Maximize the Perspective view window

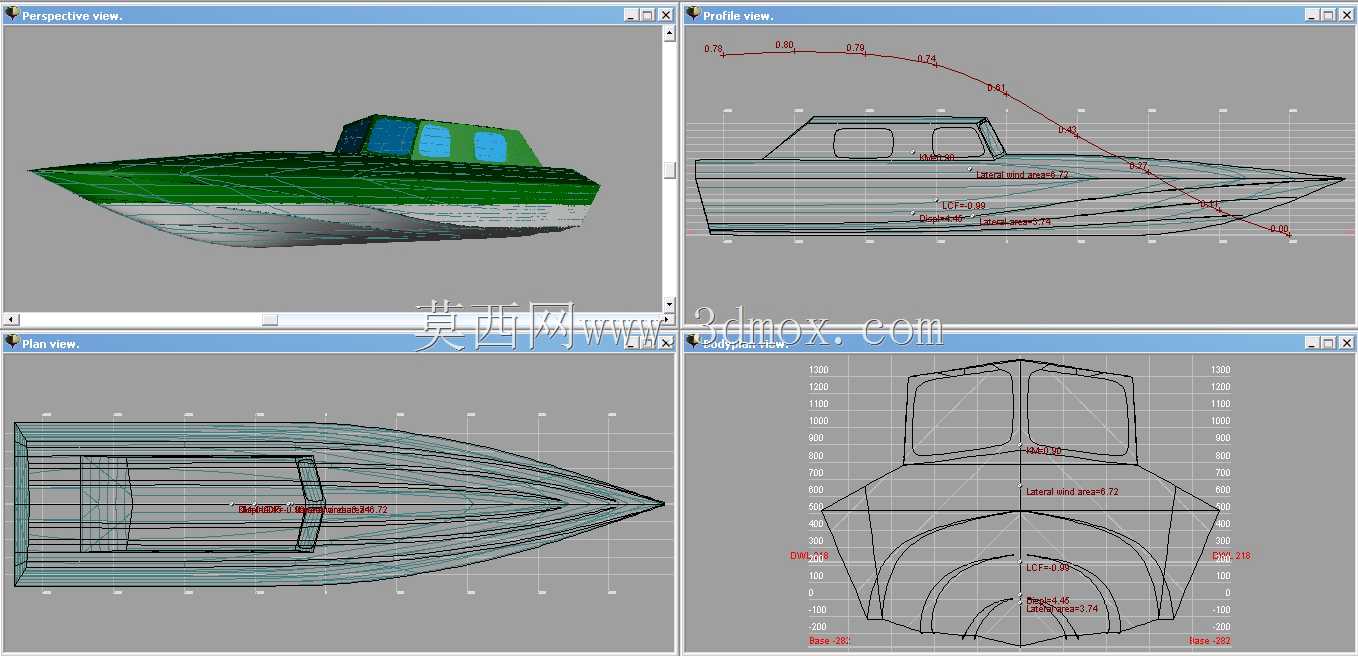pyautogui.click(x=647, y=15)
